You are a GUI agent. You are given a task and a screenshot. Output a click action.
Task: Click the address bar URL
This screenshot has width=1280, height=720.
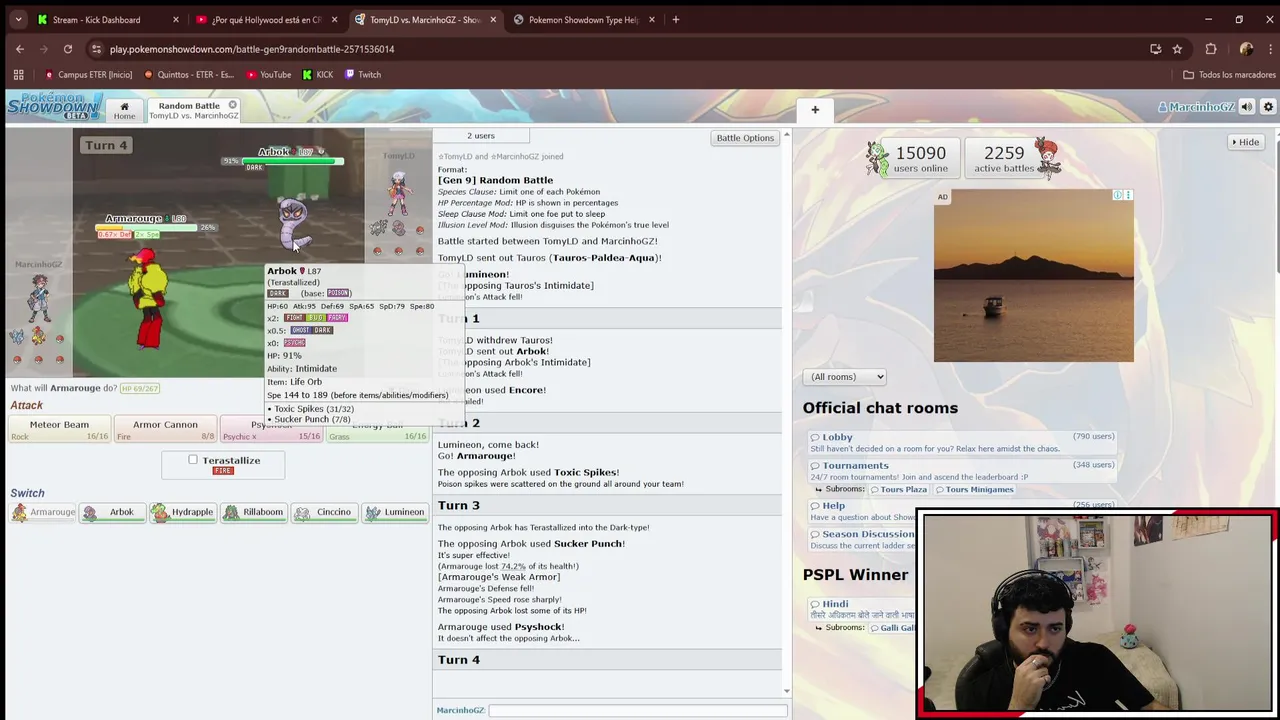tap(252, 49)
